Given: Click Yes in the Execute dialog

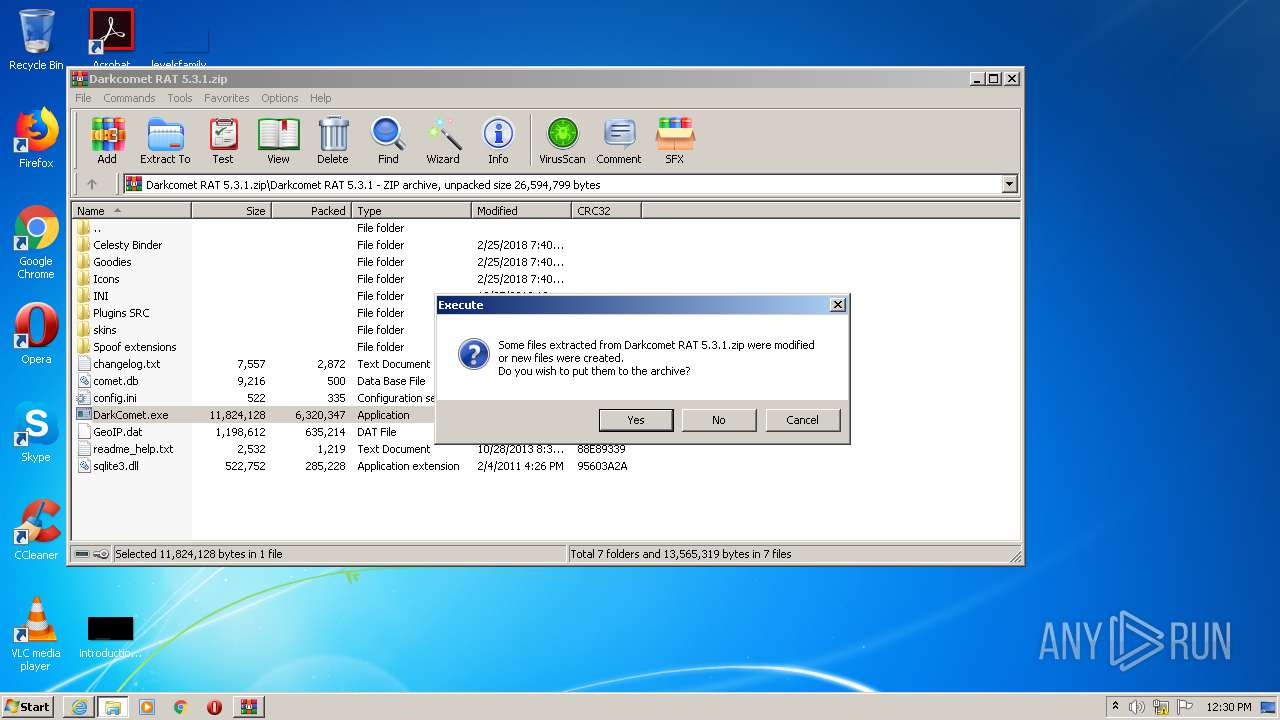Looking at the screenshot, I should [x=636, y=420].
